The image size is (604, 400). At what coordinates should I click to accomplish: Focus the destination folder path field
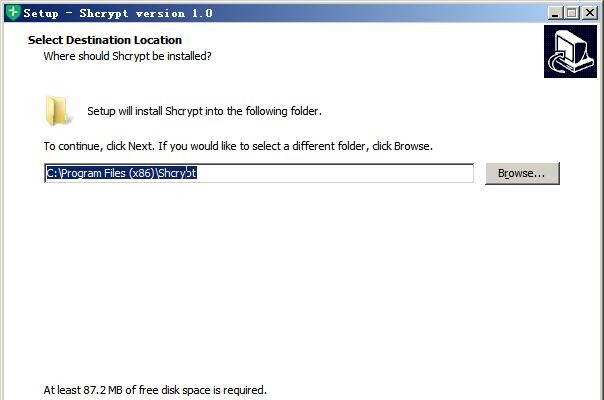click(x=259, y=173)
